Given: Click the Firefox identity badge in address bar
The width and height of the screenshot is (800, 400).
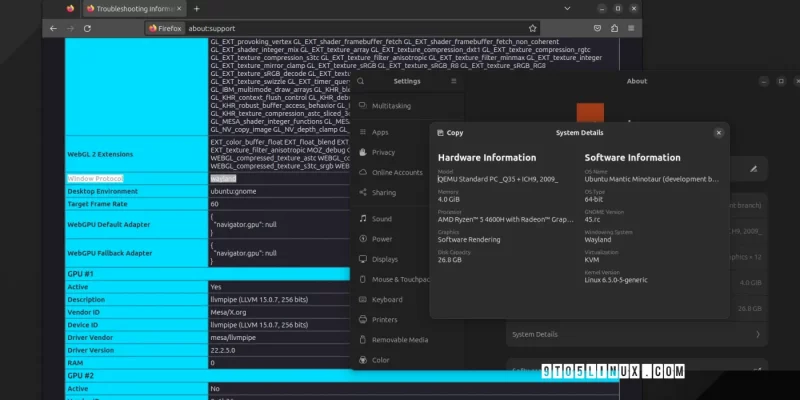Looking at the screenshot, I should [165, 29].
